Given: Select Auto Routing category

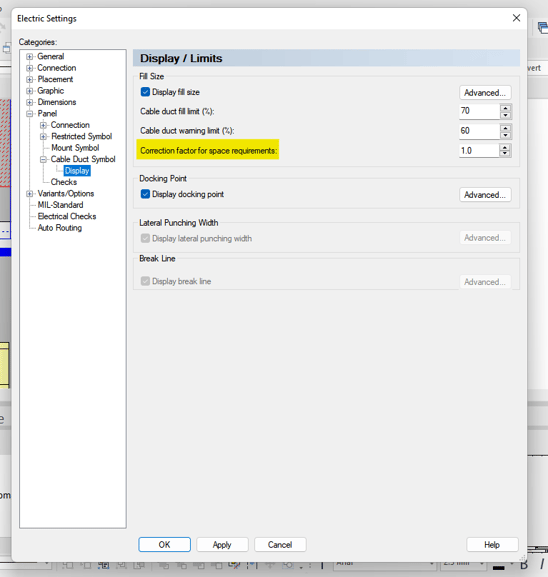Looking at the screenshot, I should coord(60,228).
